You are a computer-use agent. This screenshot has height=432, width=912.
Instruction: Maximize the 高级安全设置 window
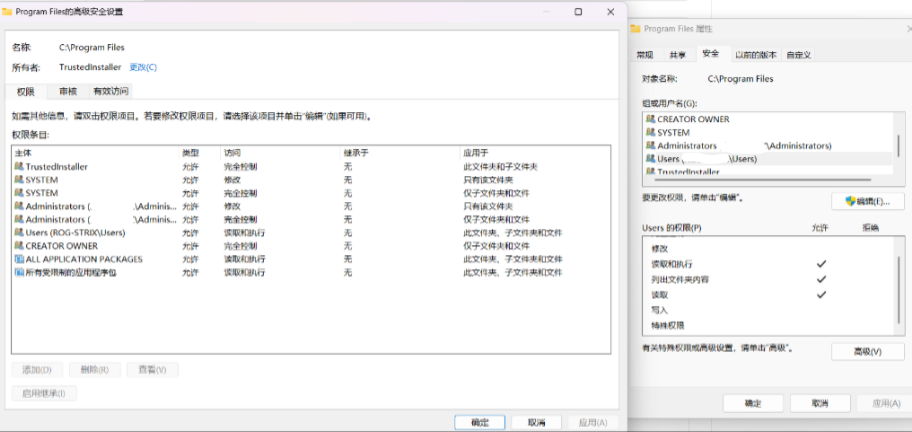pos(578,12)
